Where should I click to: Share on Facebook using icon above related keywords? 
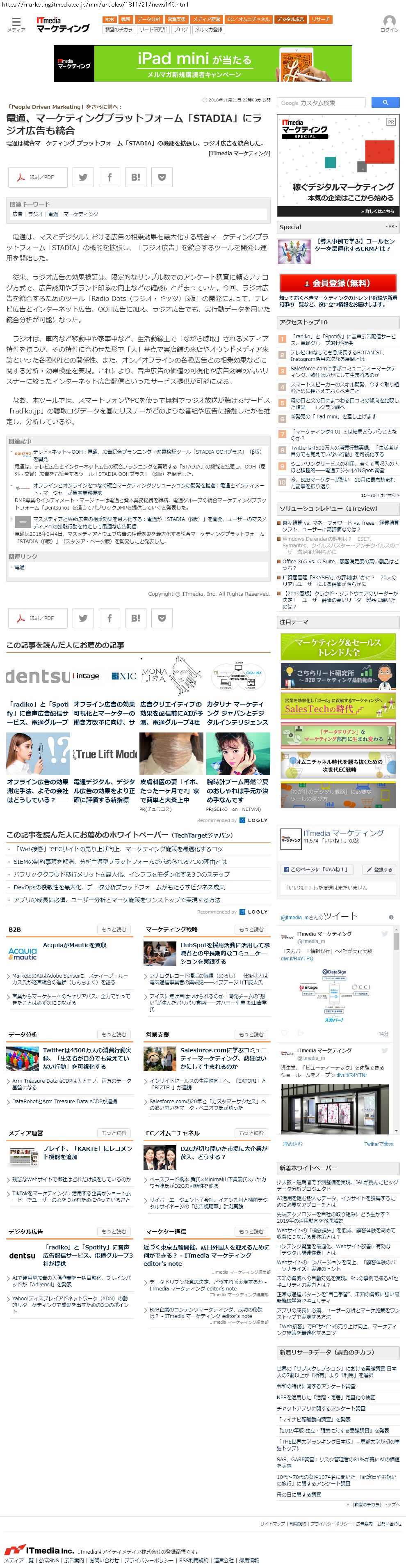tap(109, 177)
